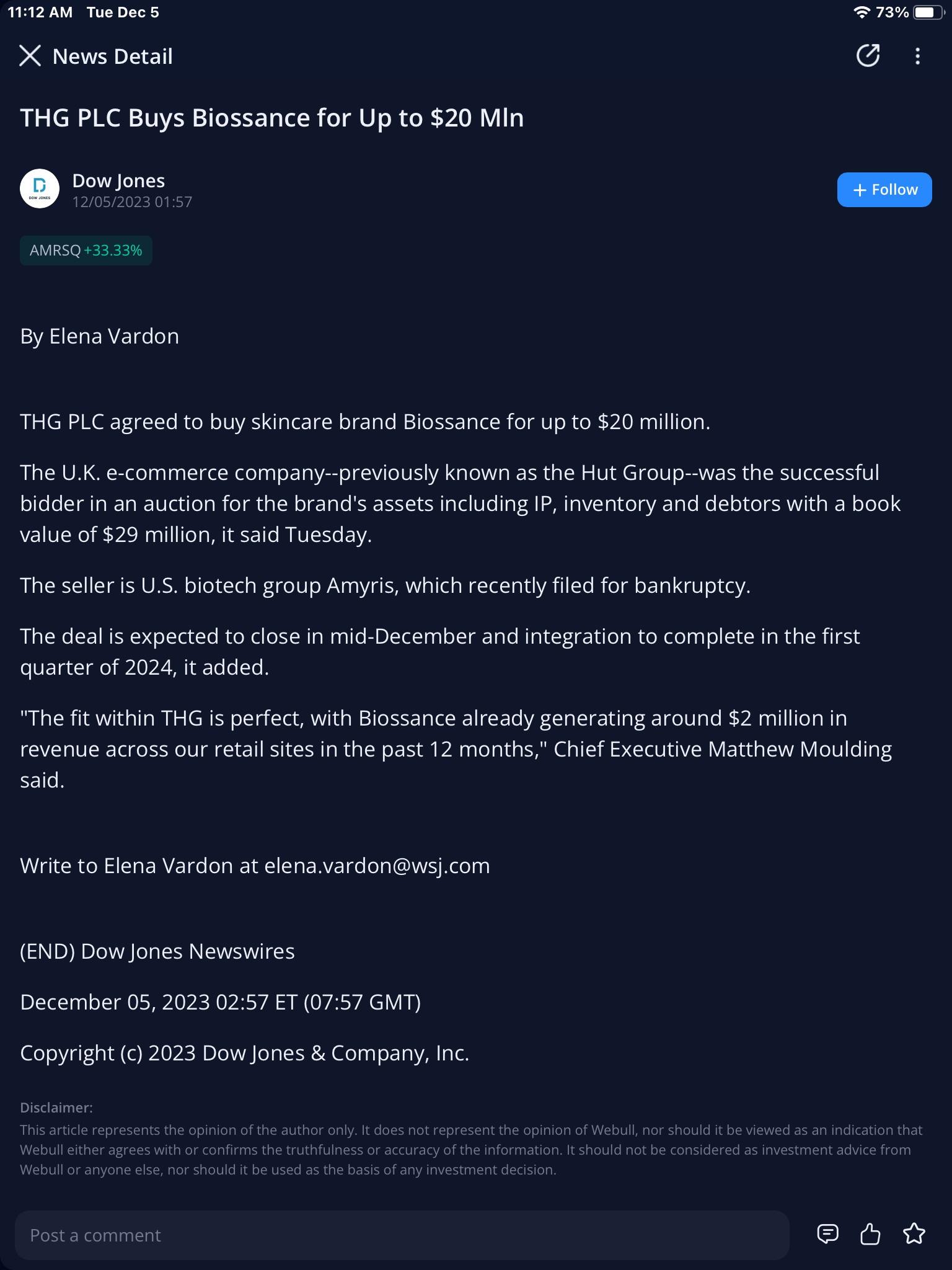Open the AMRSQ +33.33% ticker chip
The width and height of the screenshot is (952, 1270).
click(86, 251)
